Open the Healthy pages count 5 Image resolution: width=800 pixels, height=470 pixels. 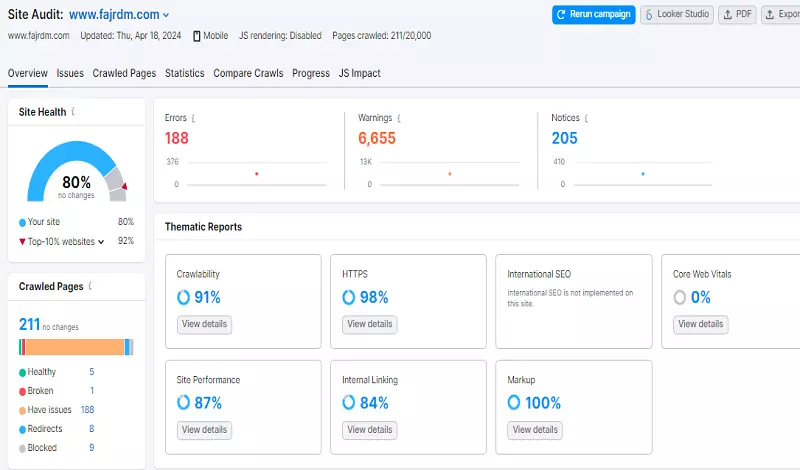tap(92, 372)
